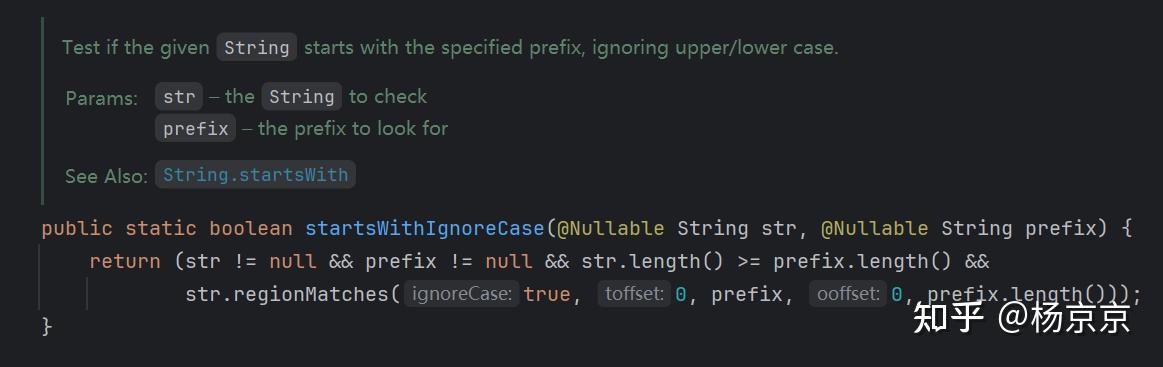Click the second @Nullable annotation before prefix
Viewport: 1163px width, 367px height.
coord(874,228)
